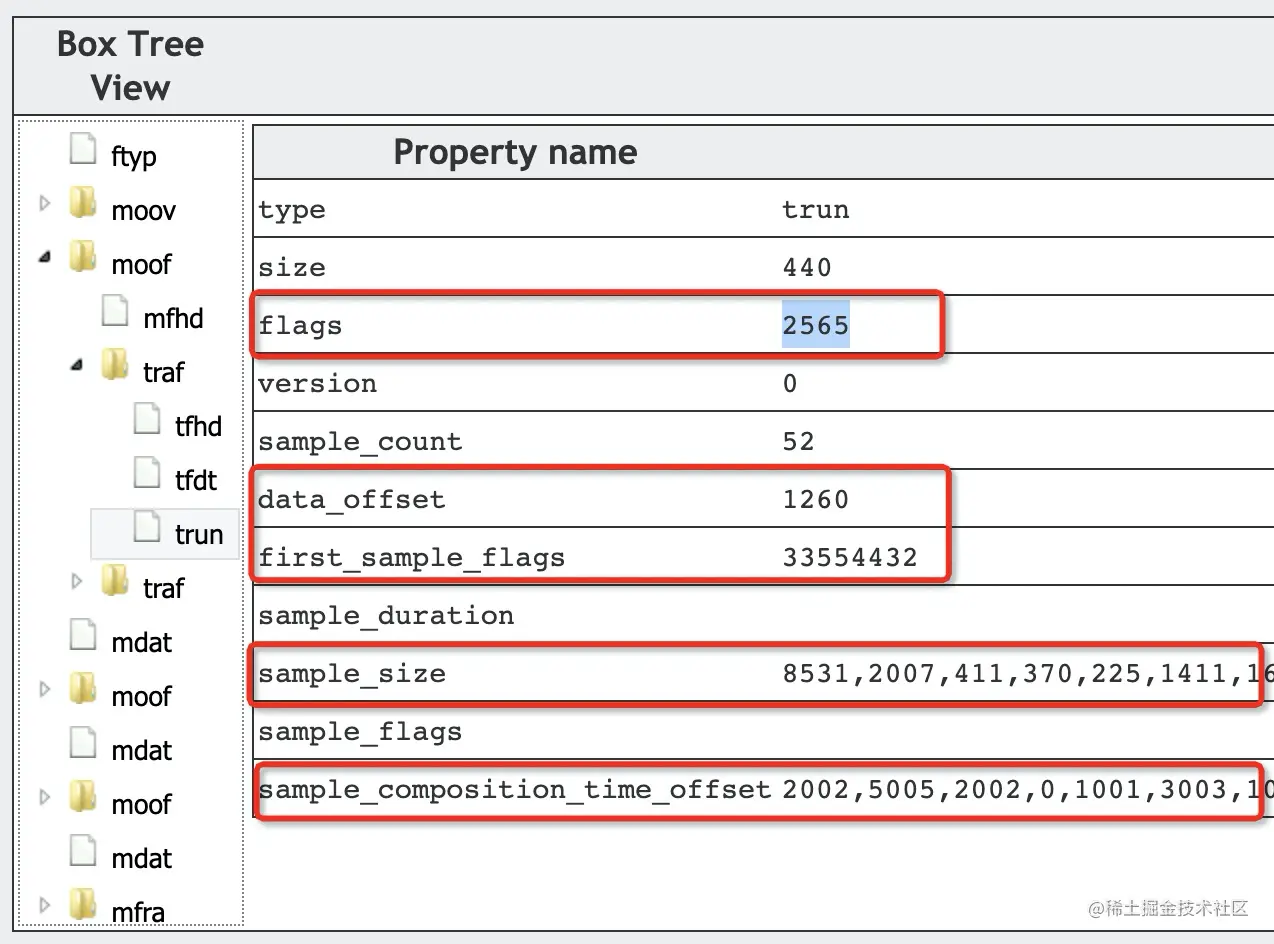The width and height of the screenshot is (1274, 944).
Task: Click the 'trun' value in type row
Action: [816, 210]
